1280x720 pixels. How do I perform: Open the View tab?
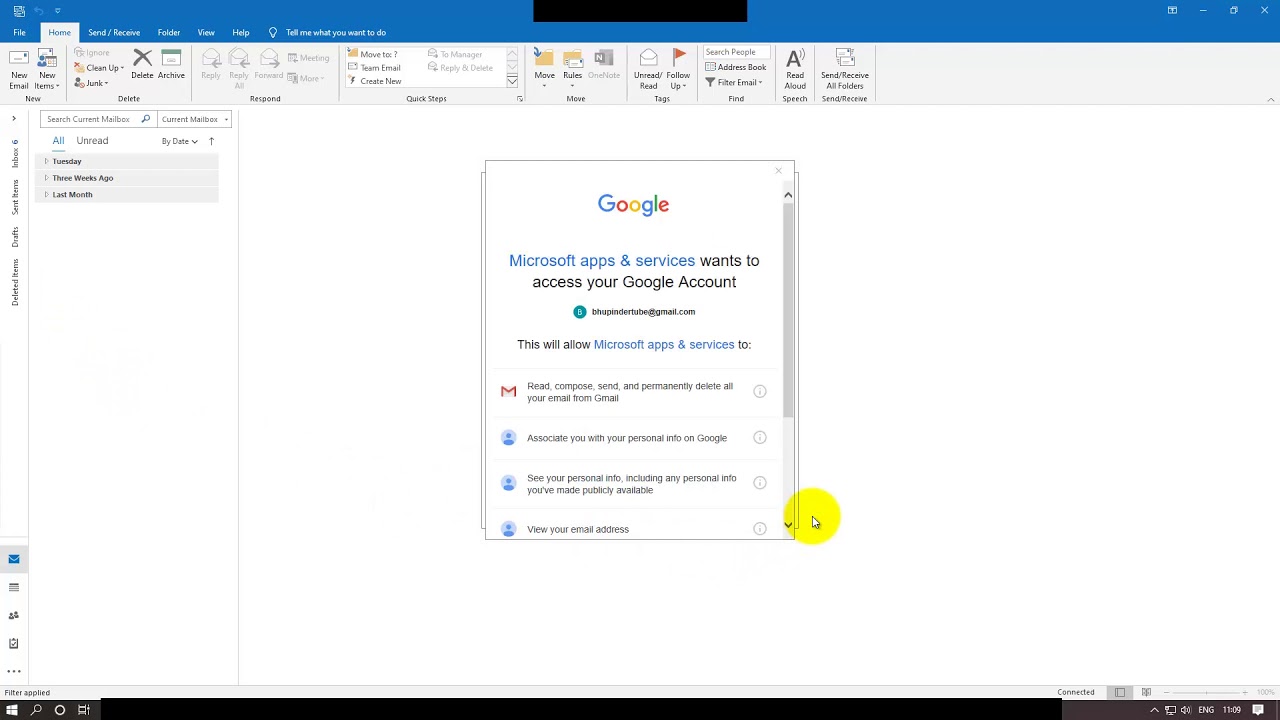[x=206, y=32]
